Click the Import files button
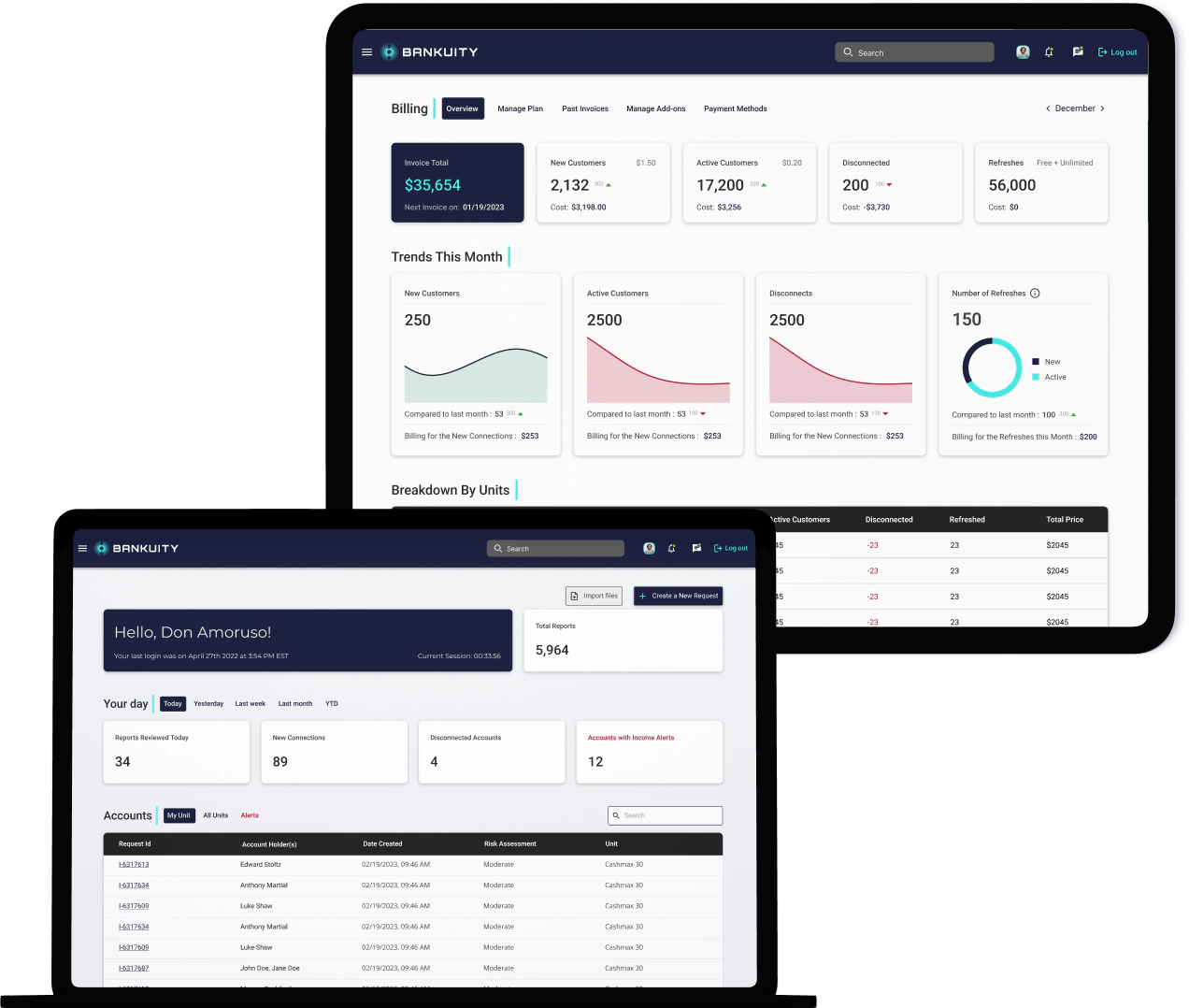The width and height of the screenshot is (1189, 1008). click(x=594, y=596)
